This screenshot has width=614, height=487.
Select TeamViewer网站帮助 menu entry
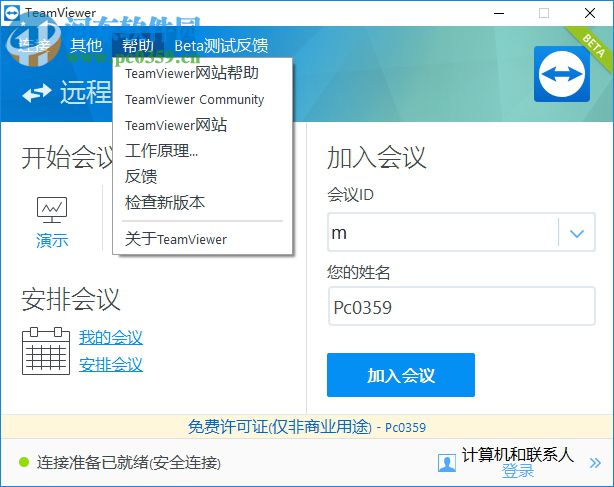pyautogui.click(x=192, y=73)
